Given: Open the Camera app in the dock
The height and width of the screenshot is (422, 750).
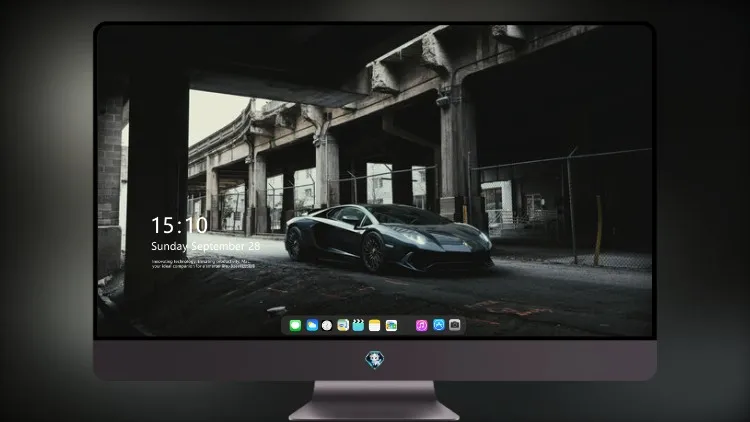Looking at the screenshot, I should [x=455, y=325].
